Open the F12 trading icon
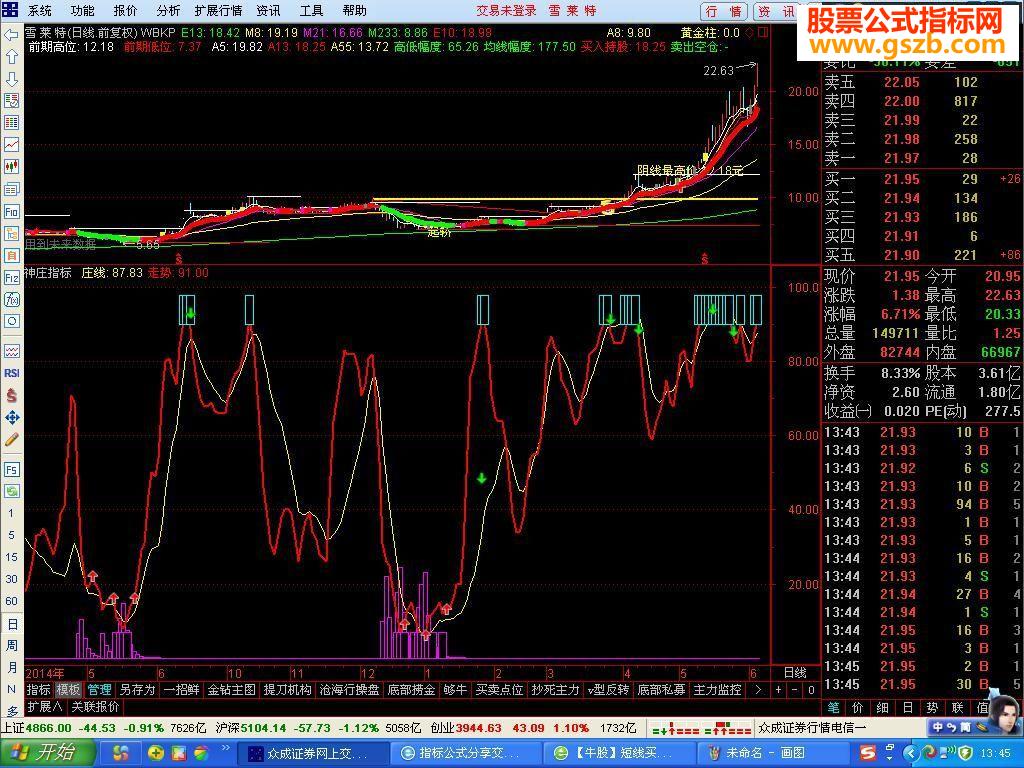The image size is (1024, 768). (11, 278)
